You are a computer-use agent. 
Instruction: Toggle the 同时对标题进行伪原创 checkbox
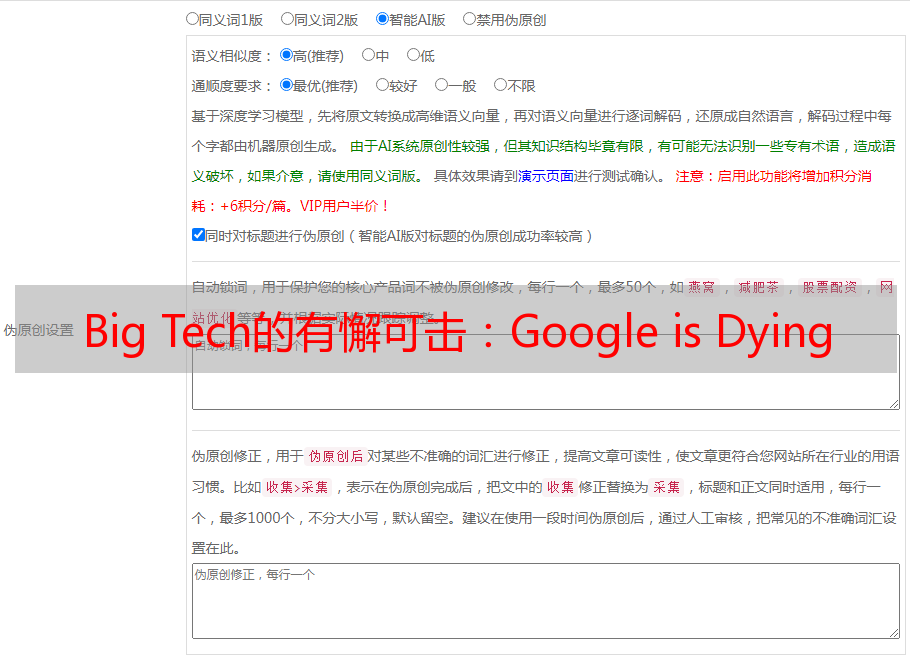pos(198,235)
